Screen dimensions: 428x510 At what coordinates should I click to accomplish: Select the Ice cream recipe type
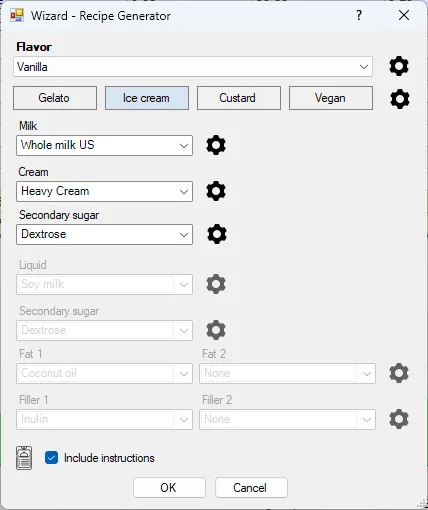(147, 98)
